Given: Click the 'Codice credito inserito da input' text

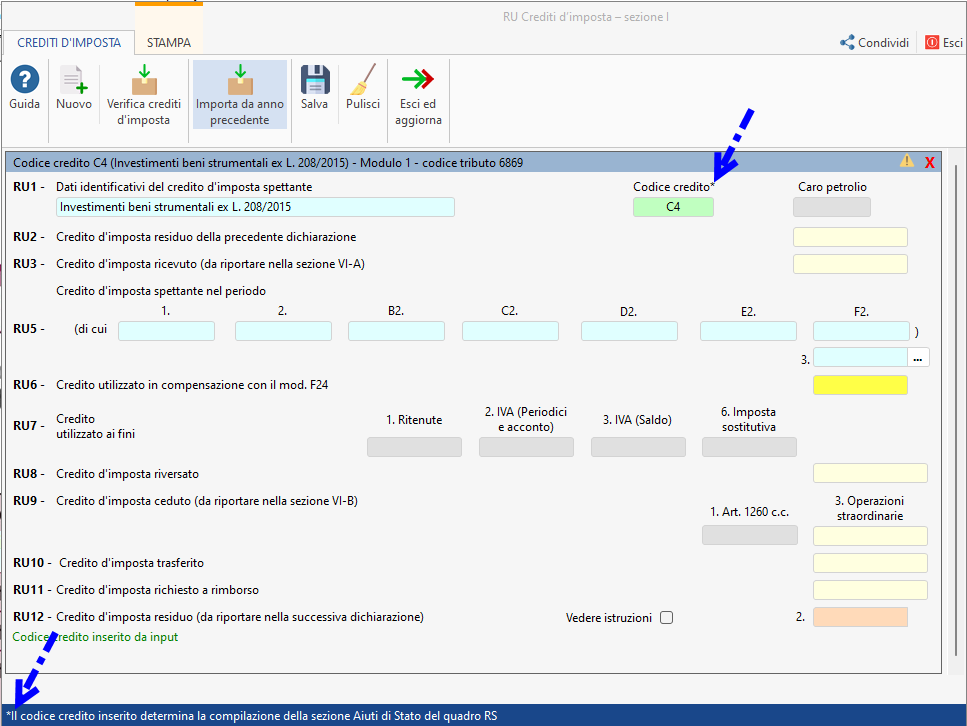Looking at the screenshot, I should (95, 637).
